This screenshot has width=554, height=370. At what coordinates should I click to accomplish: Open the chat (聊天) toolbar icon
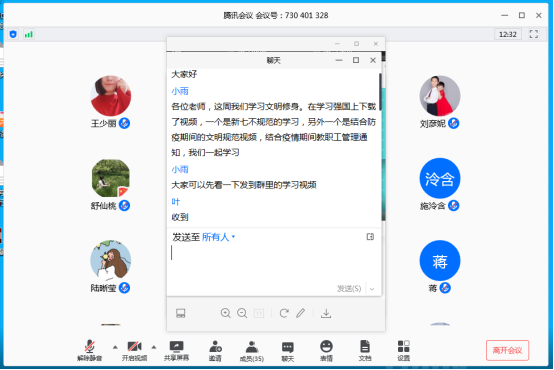(x=288, y=351)
